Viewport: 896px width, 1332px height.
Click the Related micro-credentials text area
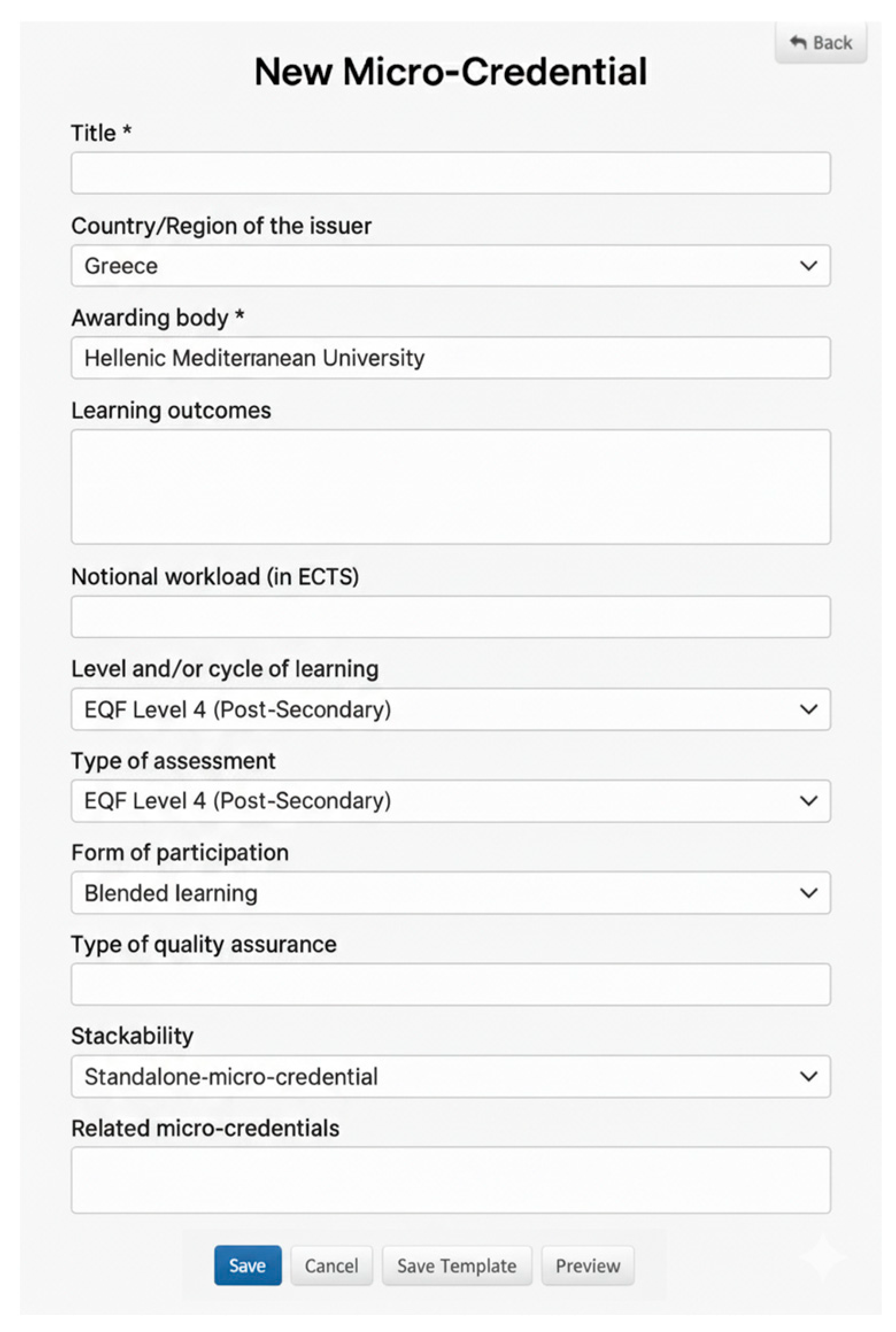450,1180
